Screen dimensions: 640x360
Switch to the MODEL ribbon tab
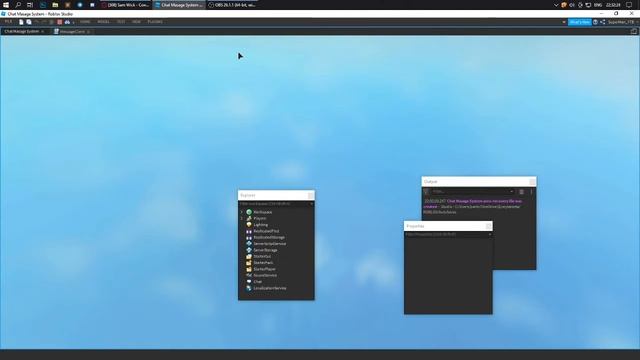point(103,22)
